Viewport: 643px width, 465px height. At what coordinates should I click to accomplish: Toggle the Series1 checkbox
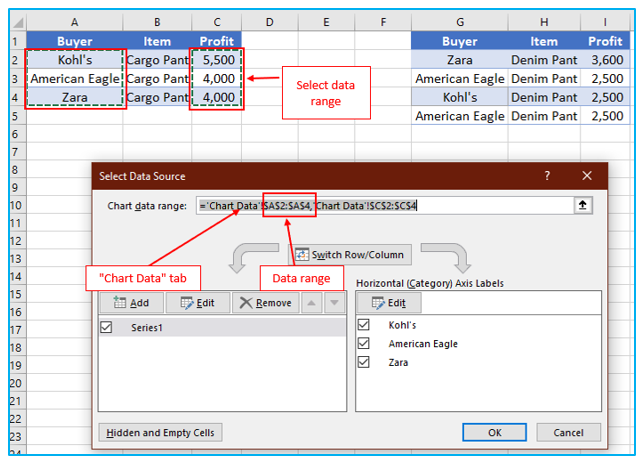pos(106,327)
